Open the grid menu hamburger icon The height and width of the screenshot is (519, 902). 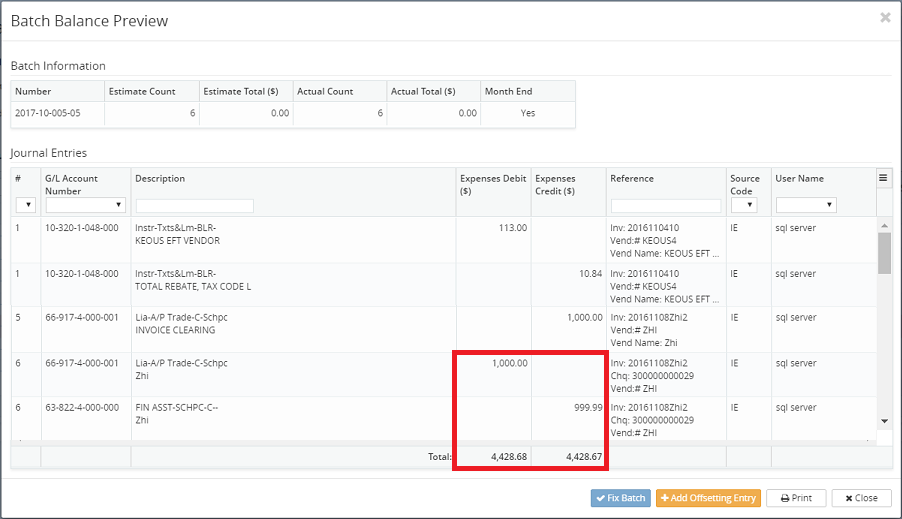click(x=883, y=178)
